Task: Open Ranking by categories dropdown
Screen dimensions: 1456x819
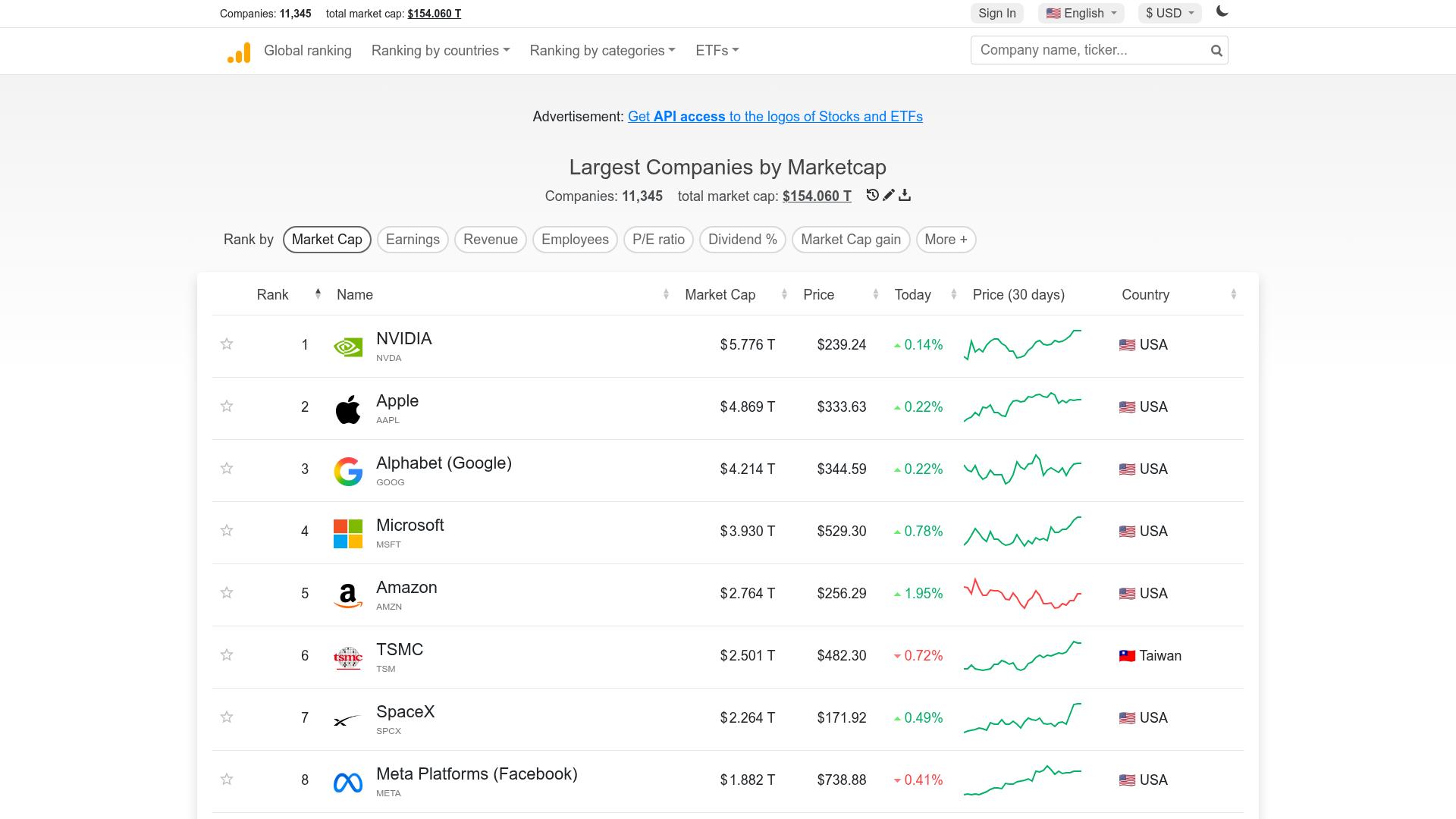Action: (602, 51)
